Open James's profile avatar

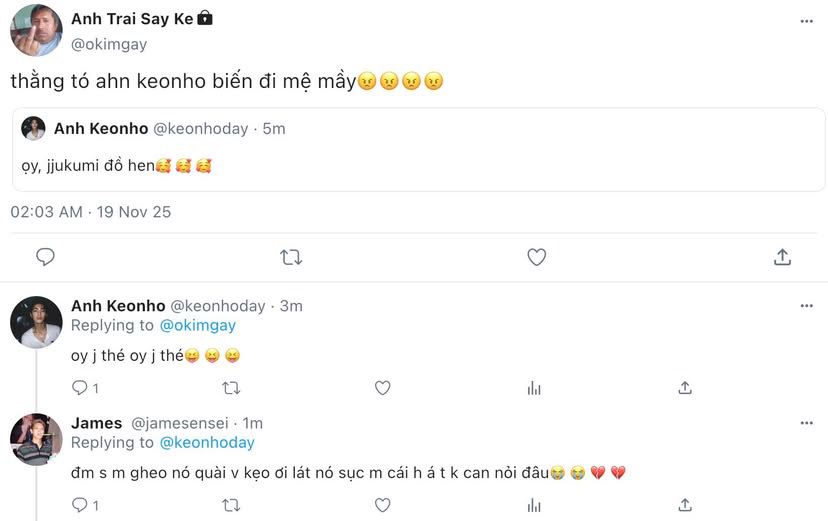(36, 440)
